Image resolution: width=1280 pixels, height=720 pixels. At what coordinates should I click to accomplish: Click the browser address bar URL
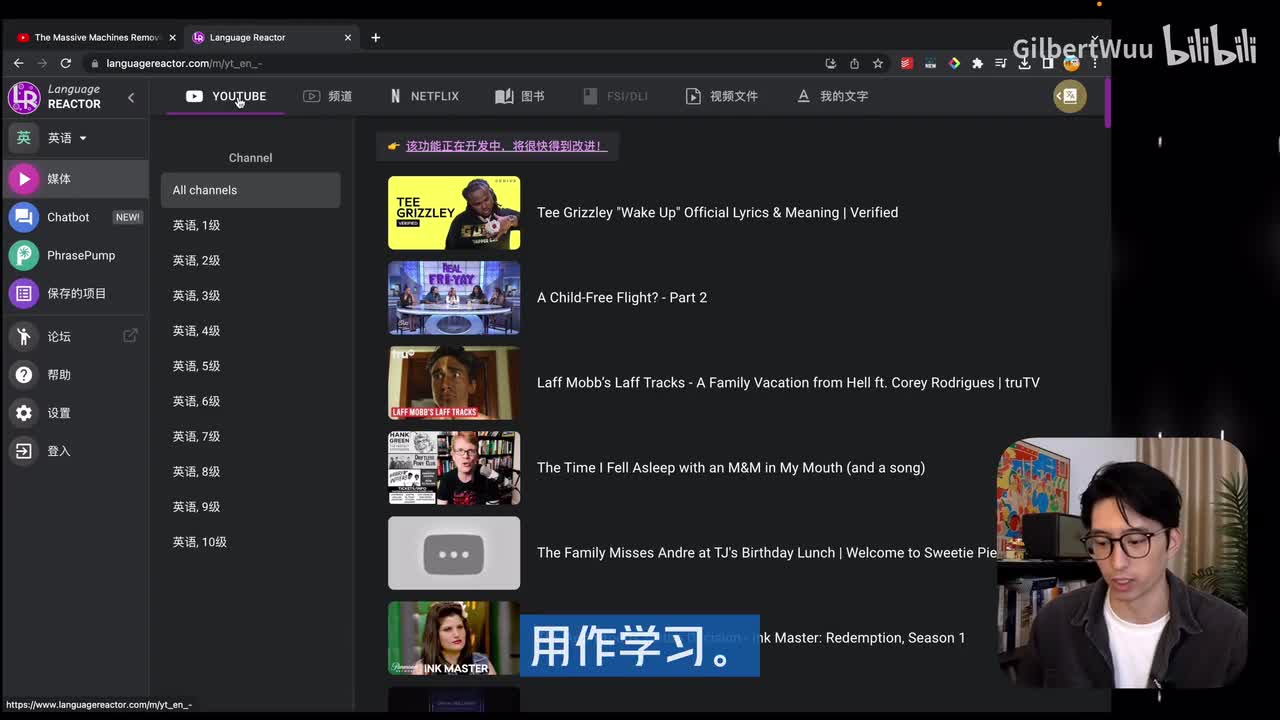coord(184,63)
